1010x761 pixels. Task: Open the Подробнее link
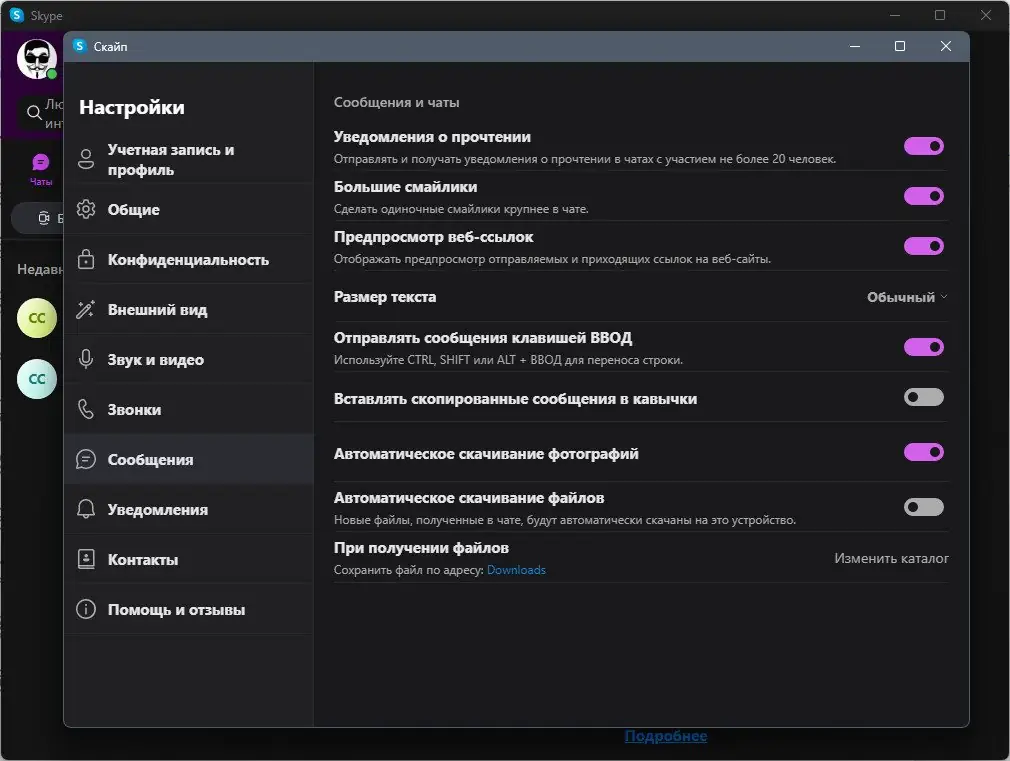(665, 736)
